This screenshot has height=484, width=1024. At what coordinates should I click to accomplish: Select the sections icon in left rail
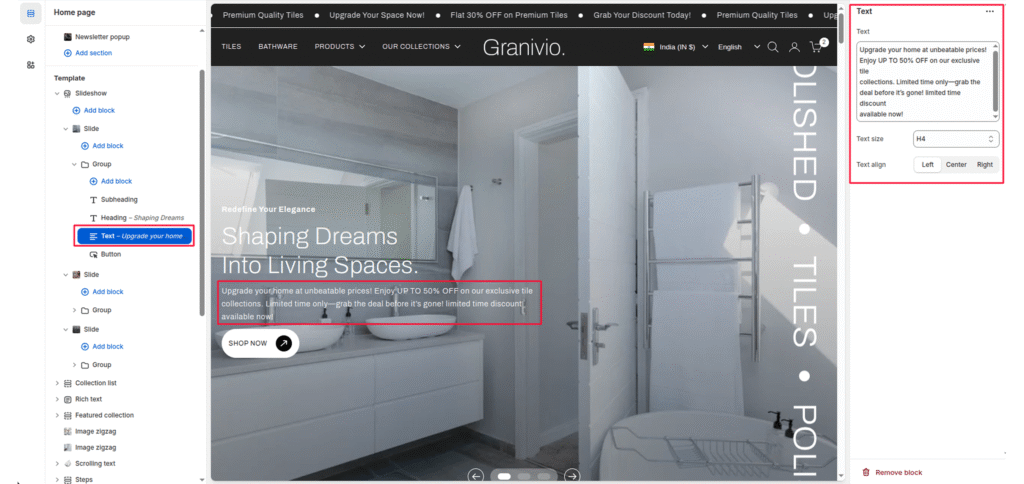[x=31, y=13]
